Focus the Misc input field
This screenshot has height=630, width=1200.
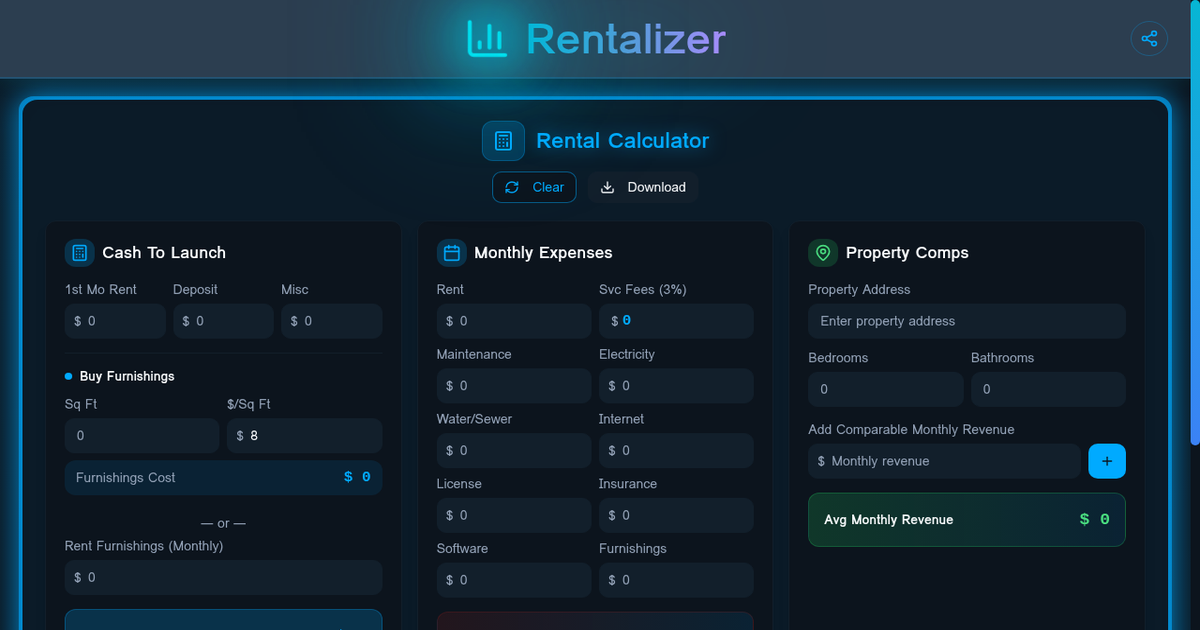pos(332,321)
